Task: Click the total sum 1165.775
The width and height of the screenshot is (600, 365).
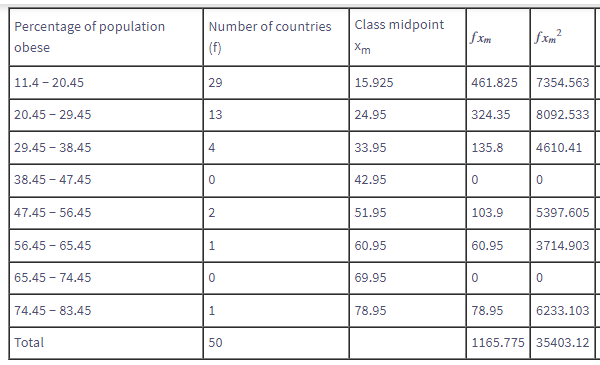Action: [498, 343]
